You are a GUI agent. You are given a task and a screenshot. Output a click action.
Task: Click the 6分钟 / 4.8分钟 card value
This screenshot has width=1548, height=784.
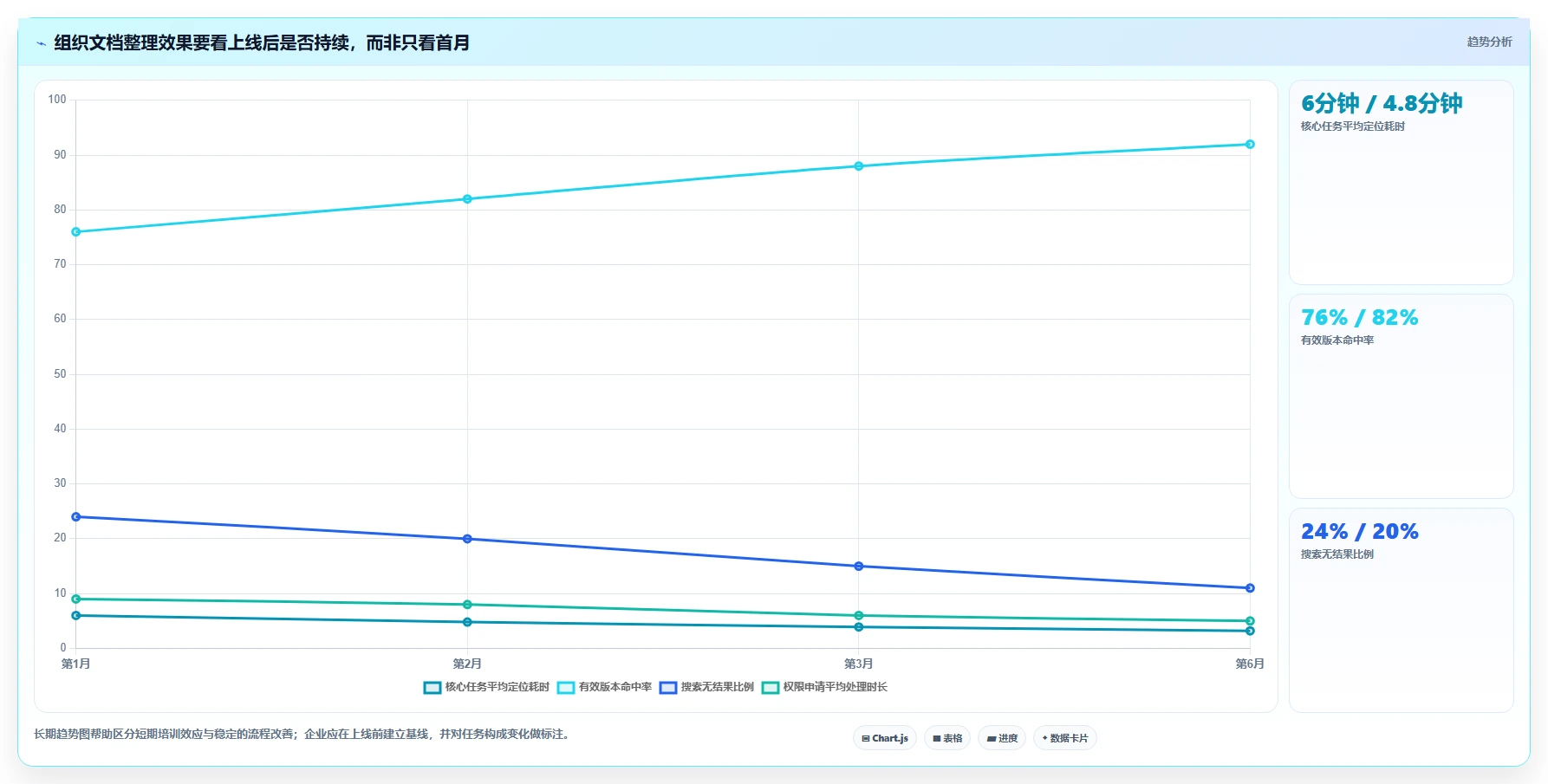[x=1382, y=104]
